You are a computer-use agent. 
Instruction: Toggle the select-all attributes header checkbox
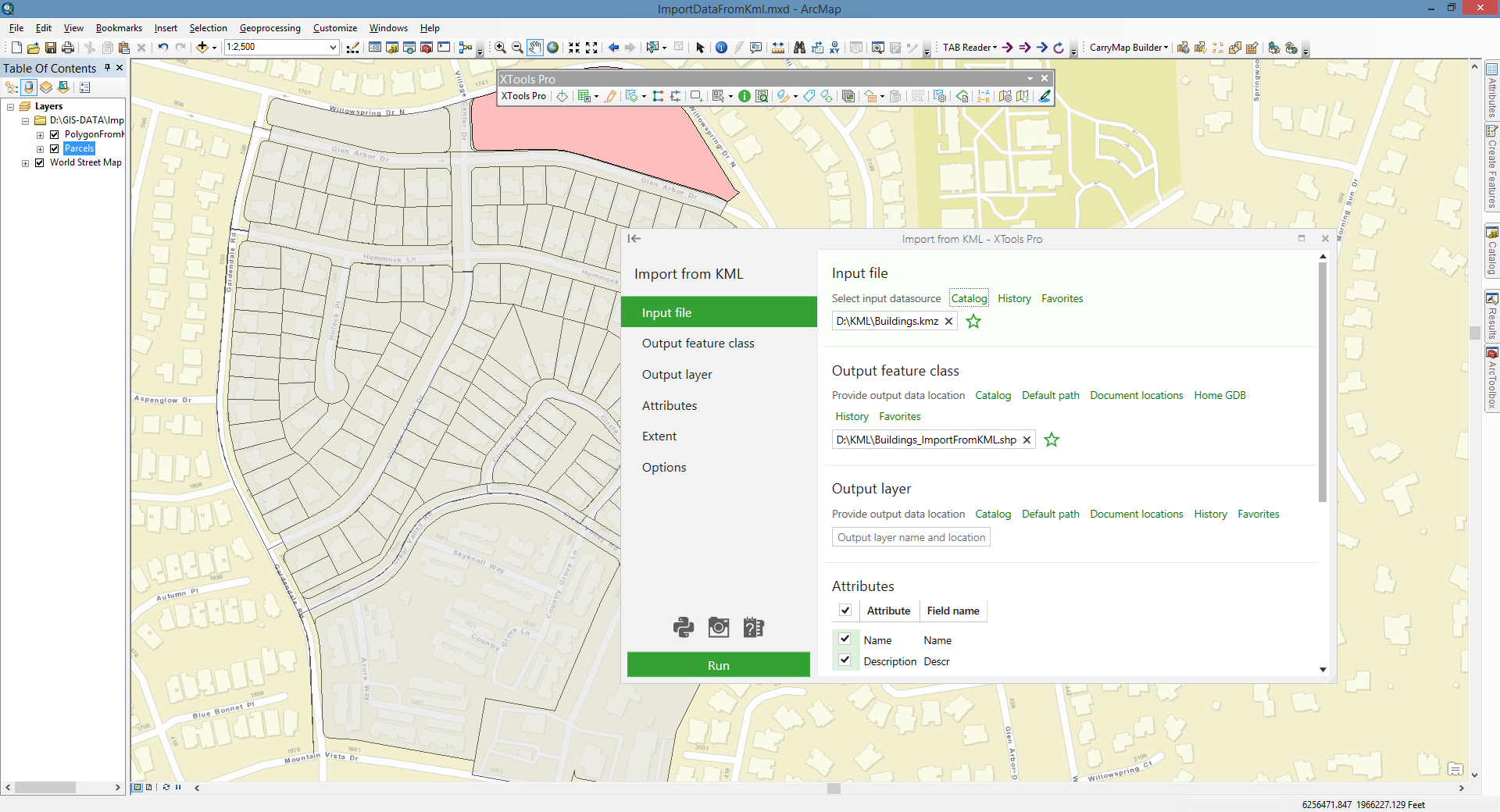(x=845, y=611)
